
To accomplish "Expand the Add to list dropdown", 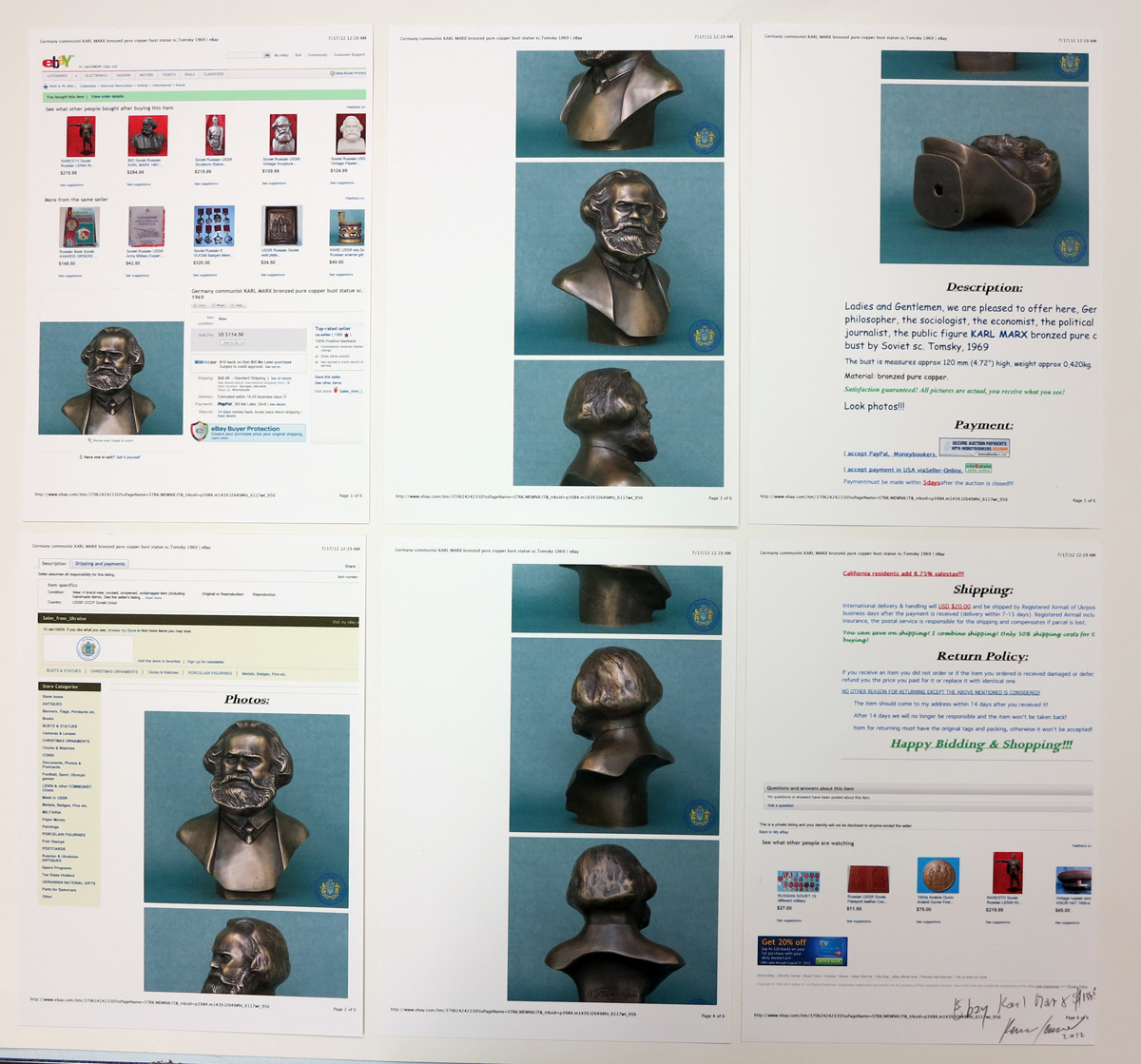I will pos(233,342).
